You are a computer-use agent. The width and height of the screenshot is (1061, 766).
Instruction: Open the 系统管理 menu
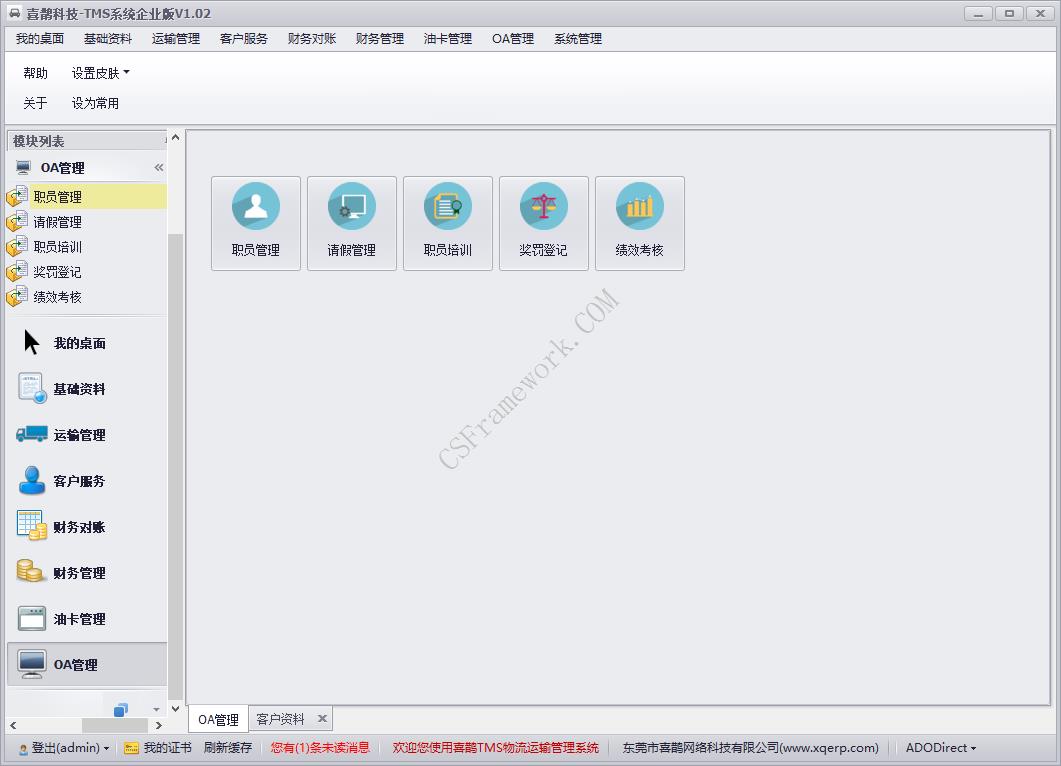click(577, 39)
